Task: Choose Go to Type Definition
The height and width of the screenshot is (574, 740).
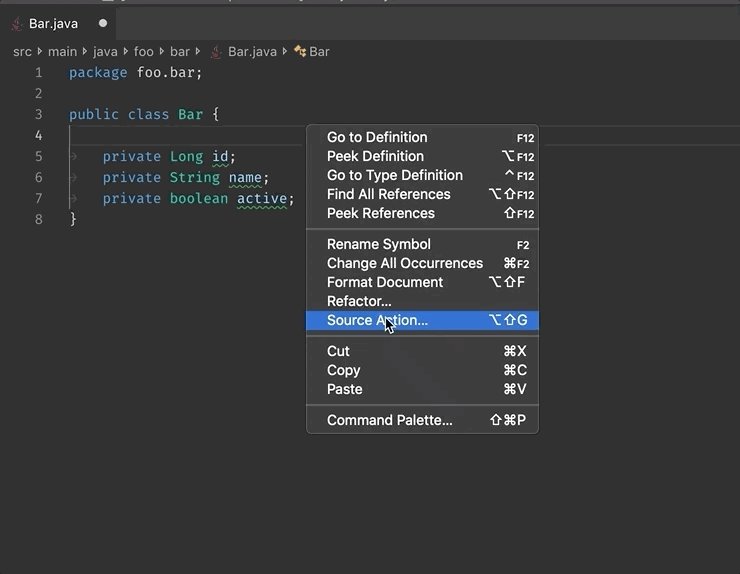Action: point(422,175)
